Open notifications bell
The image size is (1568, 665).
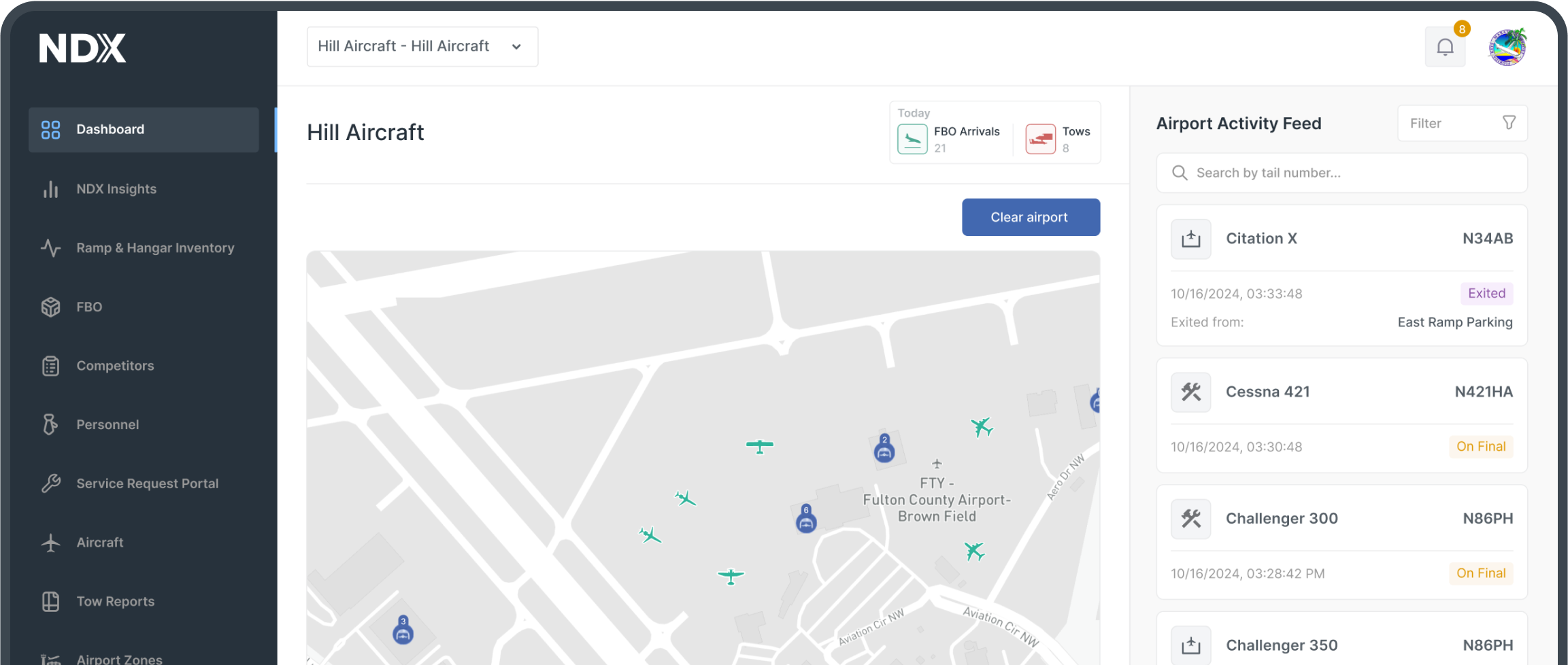[x=1445, y=47]
